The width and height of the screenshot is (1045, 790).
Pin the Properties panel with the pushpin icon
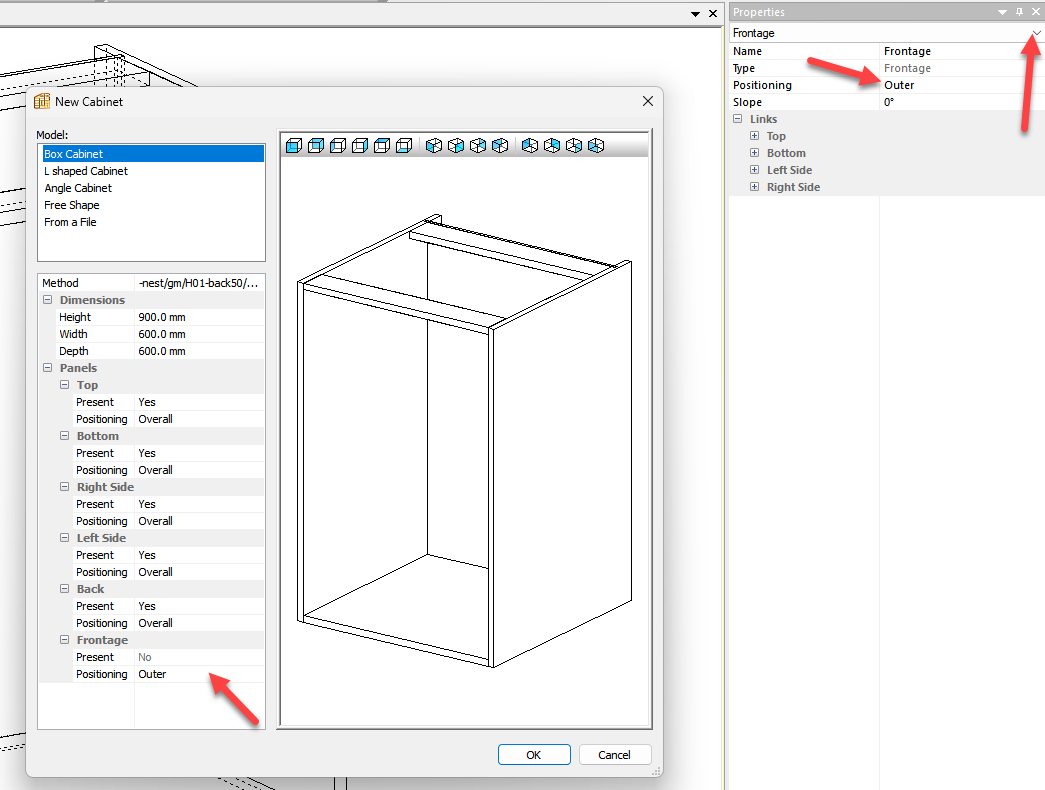tap(1019, 12)
